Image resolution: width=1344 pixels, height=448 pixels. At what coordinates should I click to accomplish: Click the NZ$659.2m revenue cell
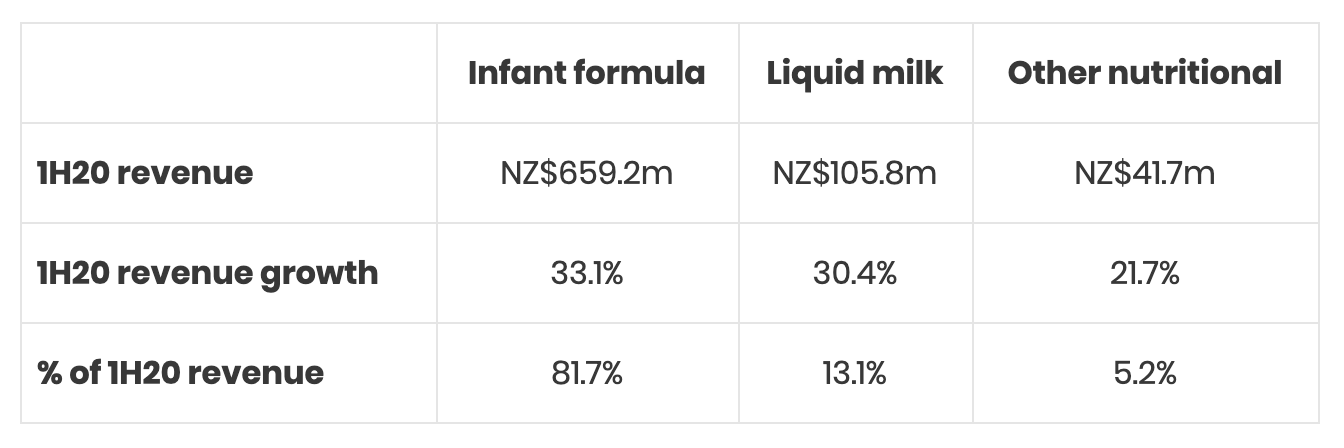586,173
